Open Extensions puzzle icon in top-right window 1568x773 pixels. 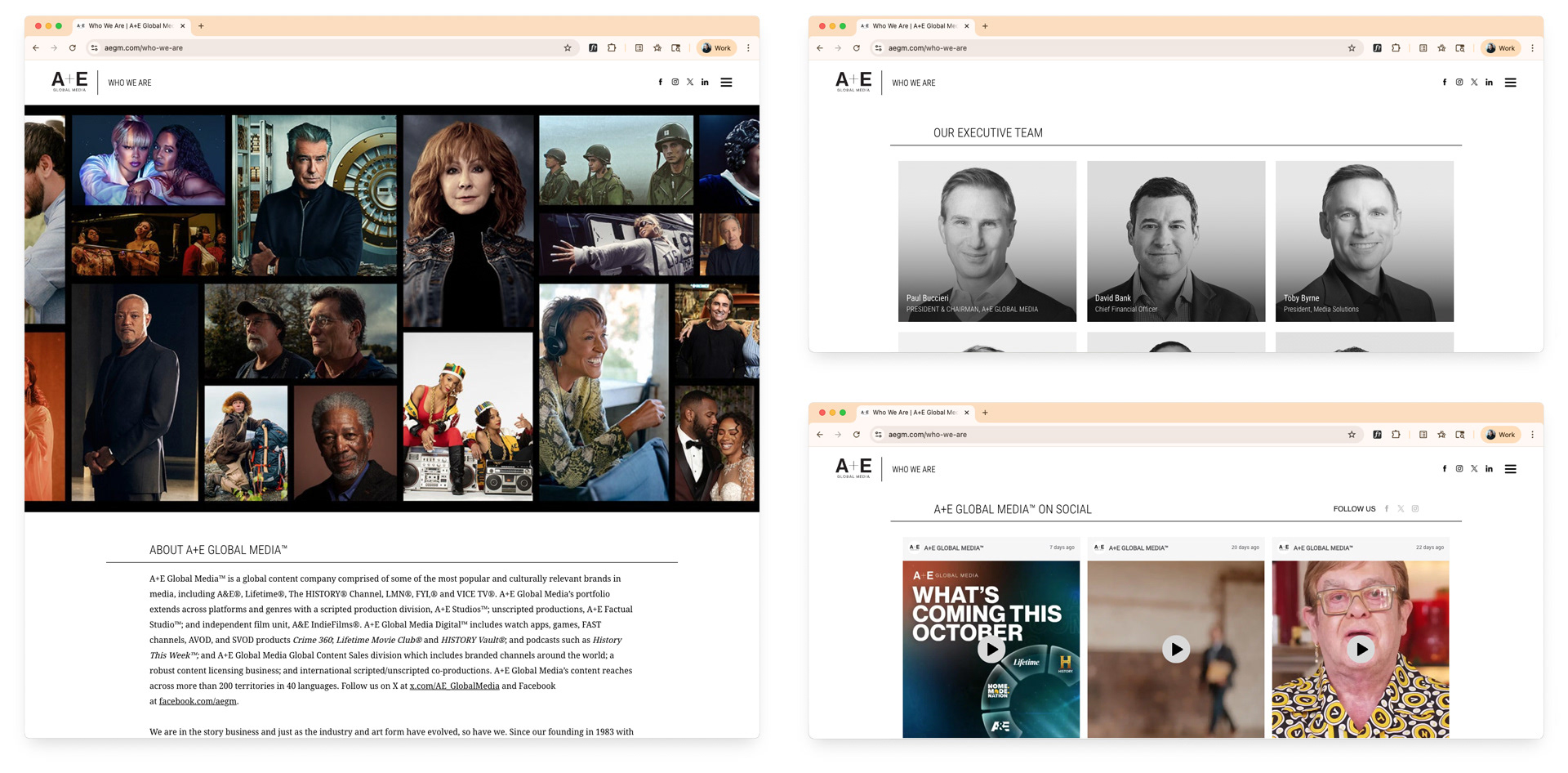pos(1396,48)
